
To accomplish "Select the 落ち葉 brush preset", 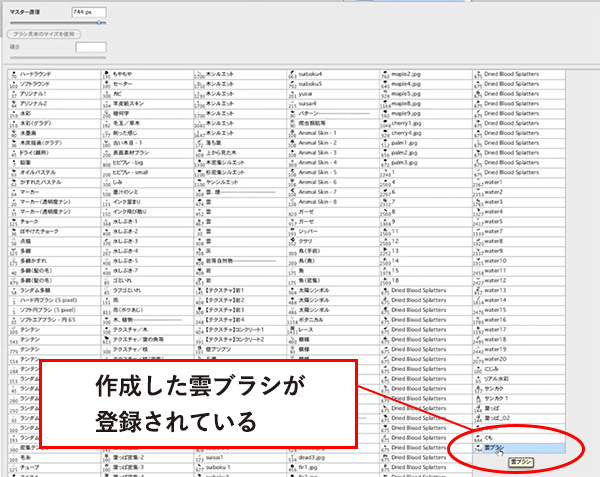I will click(240, 143).
